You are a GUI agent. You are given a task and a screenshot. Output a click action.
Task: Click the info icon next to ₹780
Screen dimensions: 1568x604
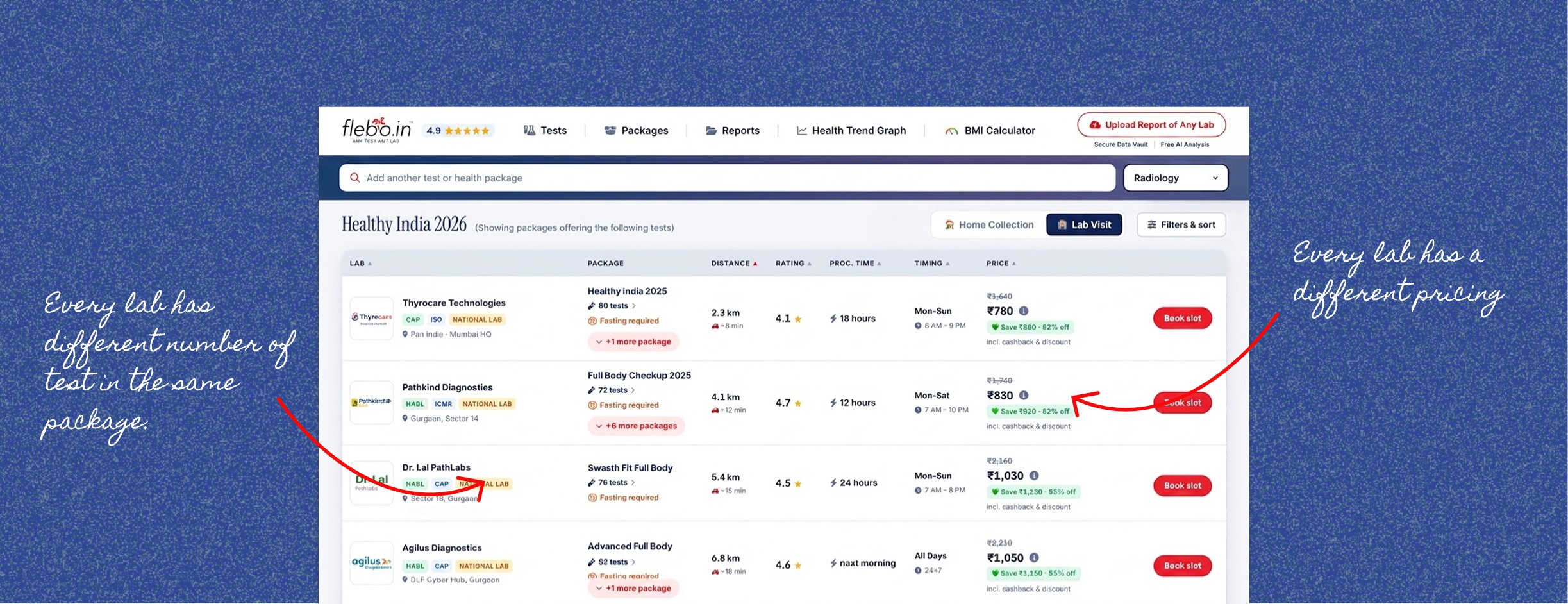(x=1024, y=311)
